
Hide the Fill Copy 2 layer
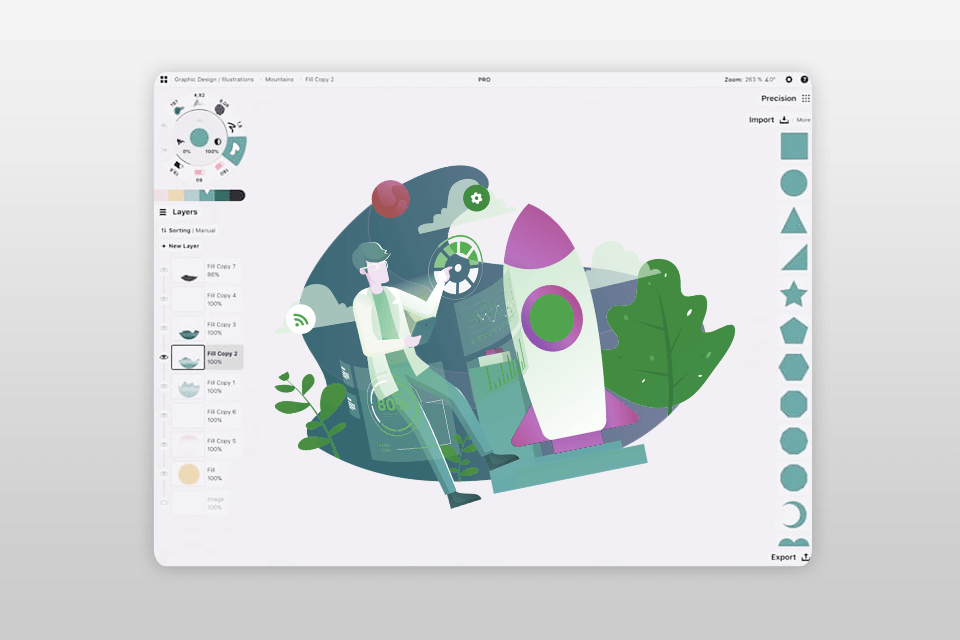(165, 357)
